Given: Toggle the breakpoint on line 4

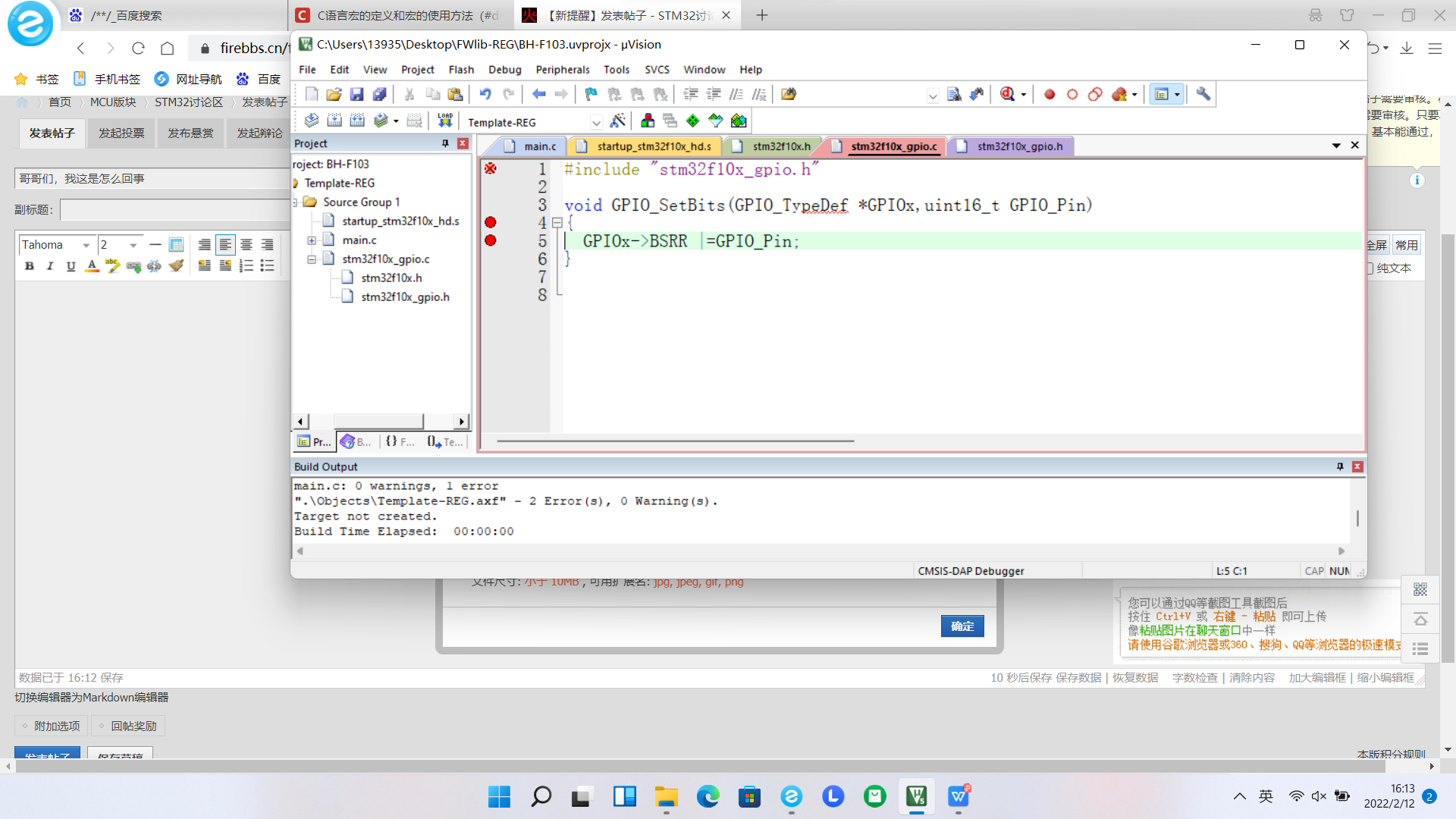Looking at the screenshot, I should click(490, 223).
